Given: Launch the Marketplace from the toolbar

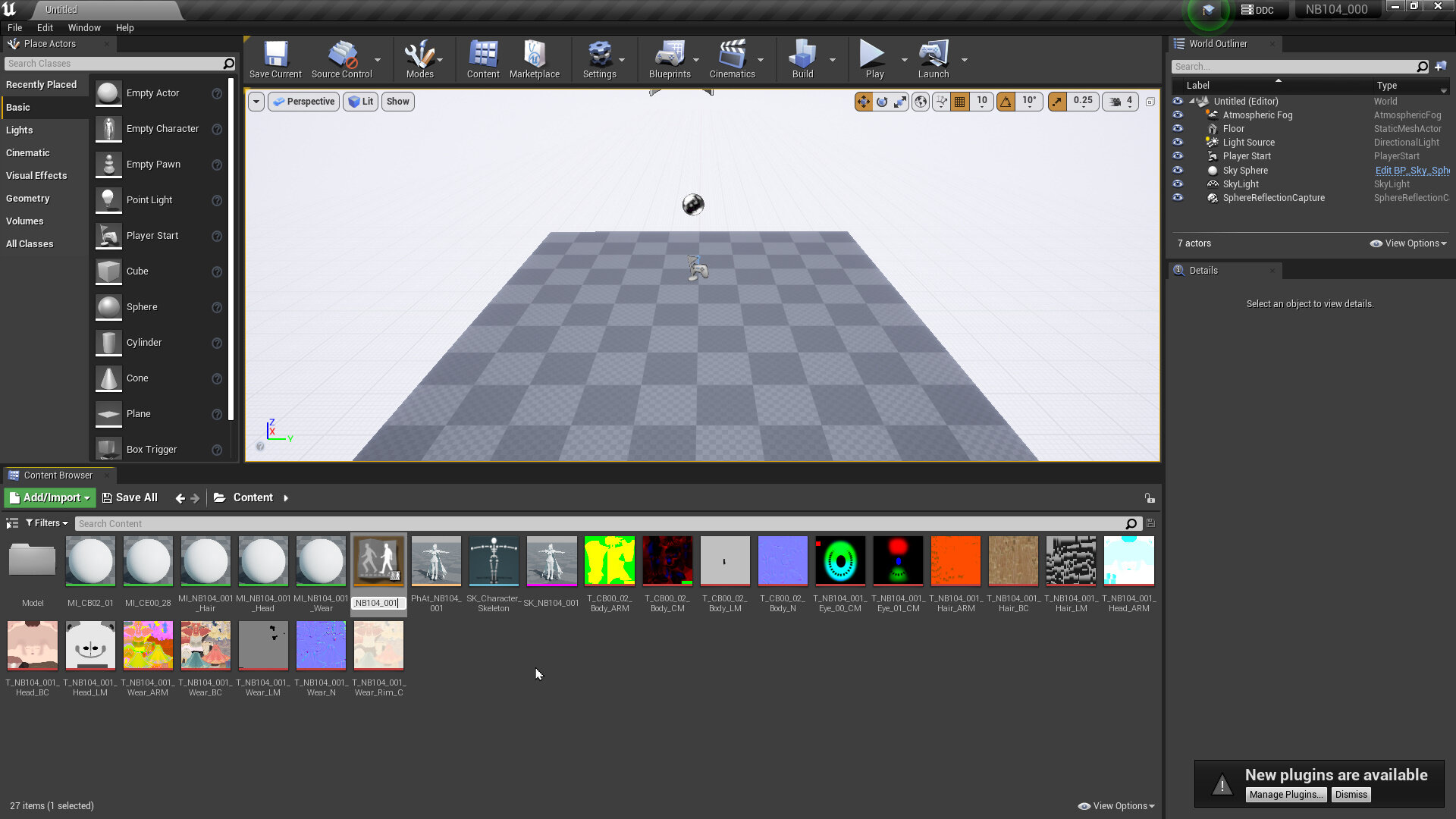Looking at the screenshot, I should click(x=535, y=59).
